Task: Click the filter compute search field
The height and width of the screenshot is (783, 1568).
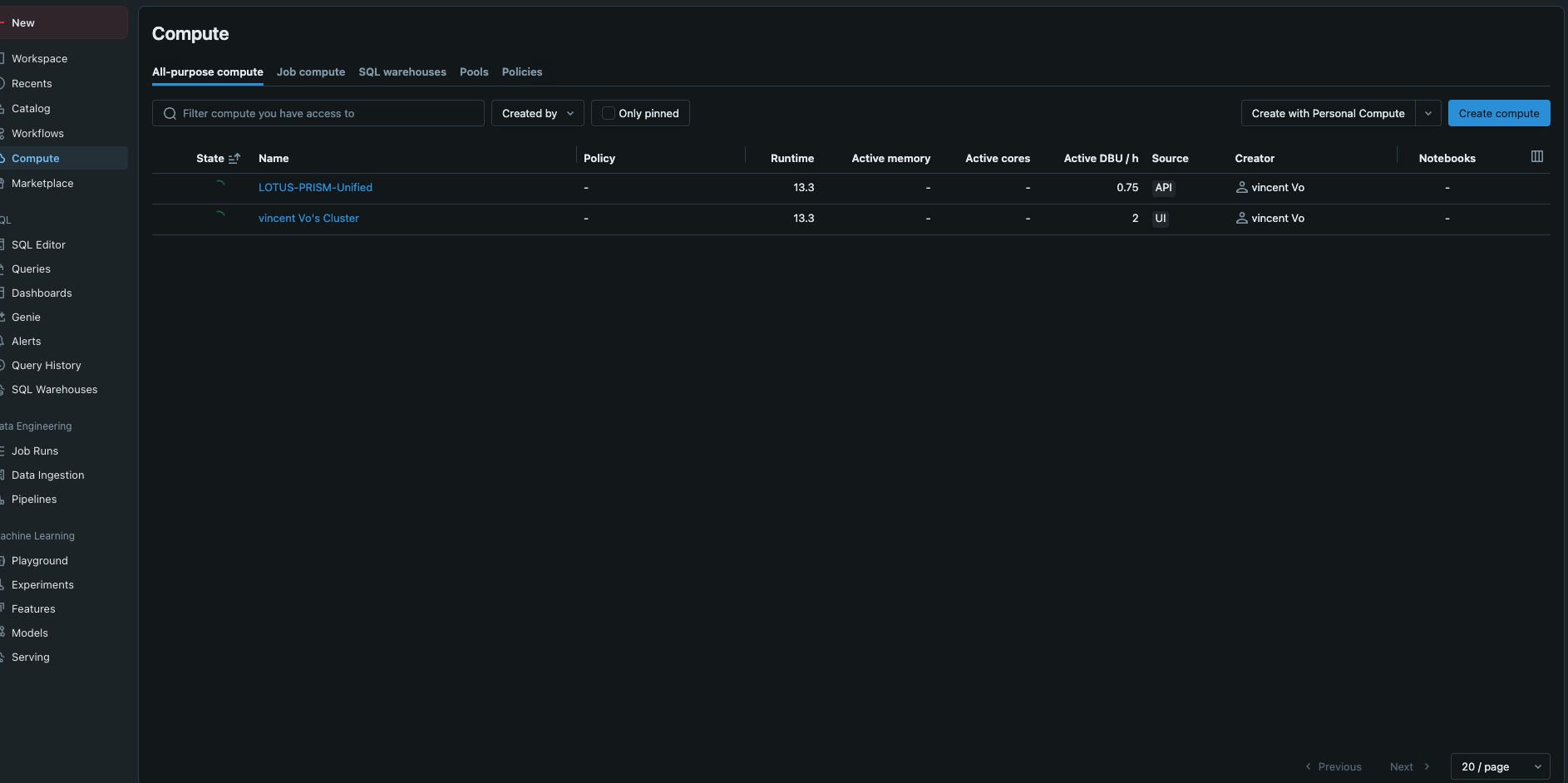Action: tap(318, 113)
